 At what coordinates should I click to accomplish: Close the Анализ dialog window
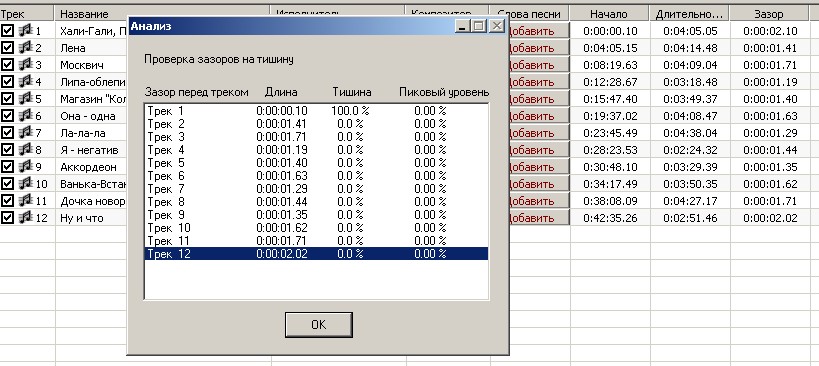(x=497, y=26)
